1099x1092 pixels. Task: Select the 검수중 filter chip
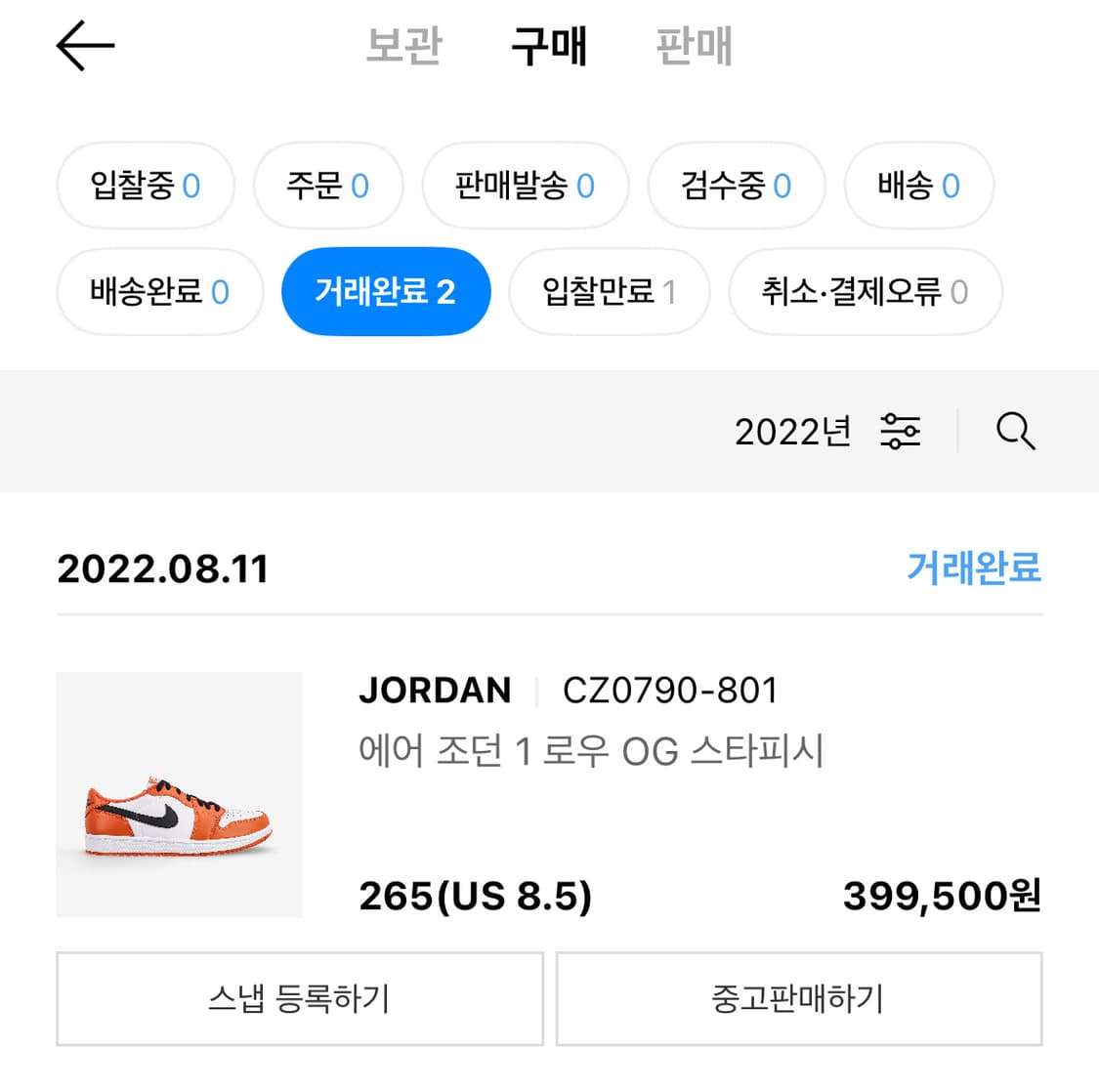736,187
